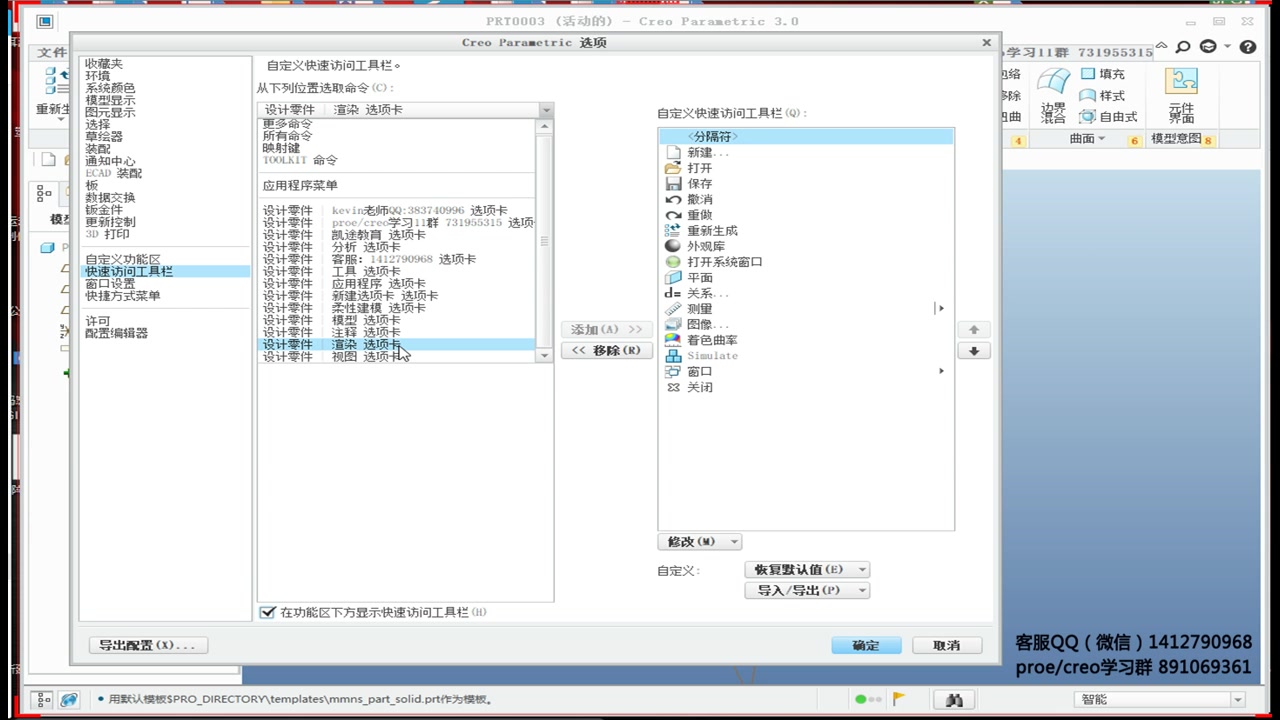Expand the 曲面 ribbon group dropdown
The width and height of the screenshot is (1280, 720).
tap(1088, 140)
